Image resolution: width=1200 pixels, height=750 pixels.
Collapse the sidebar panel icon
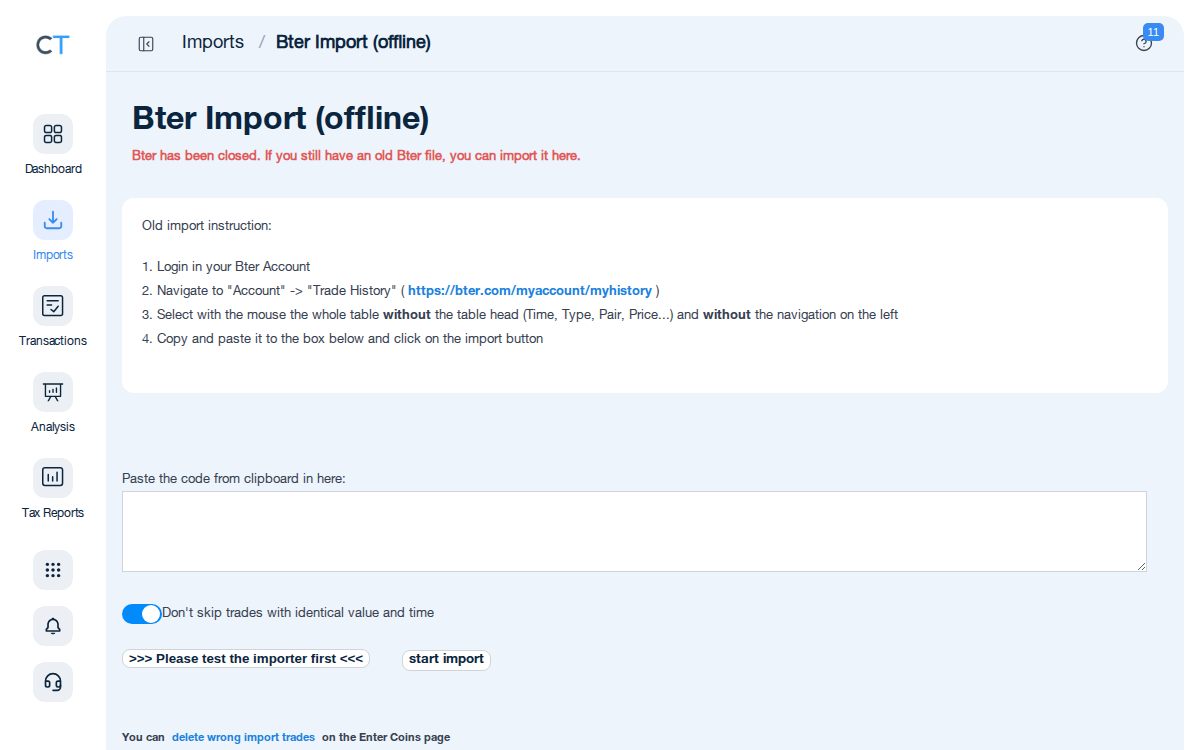tap(146, 44)
